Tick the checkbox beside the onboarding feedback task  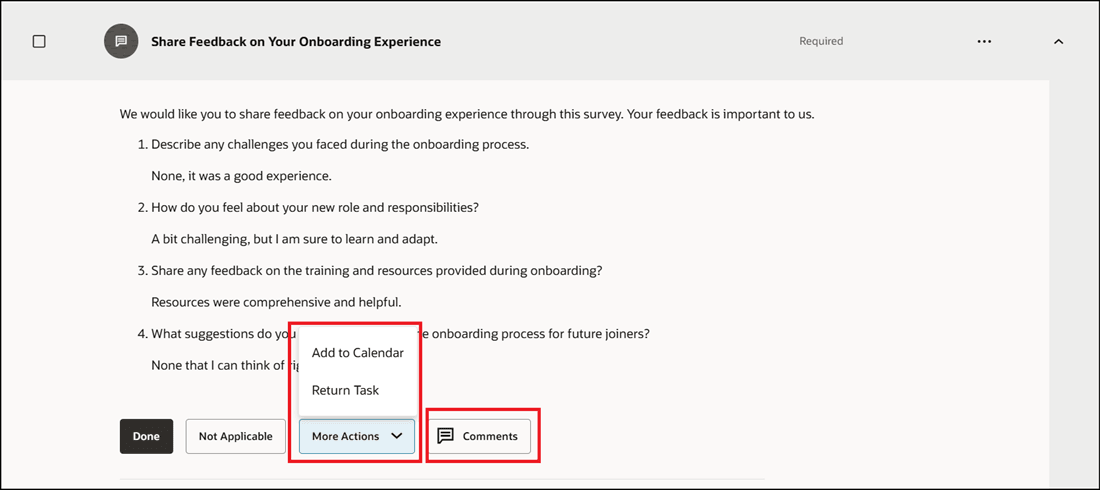click(x=39, y=41)
